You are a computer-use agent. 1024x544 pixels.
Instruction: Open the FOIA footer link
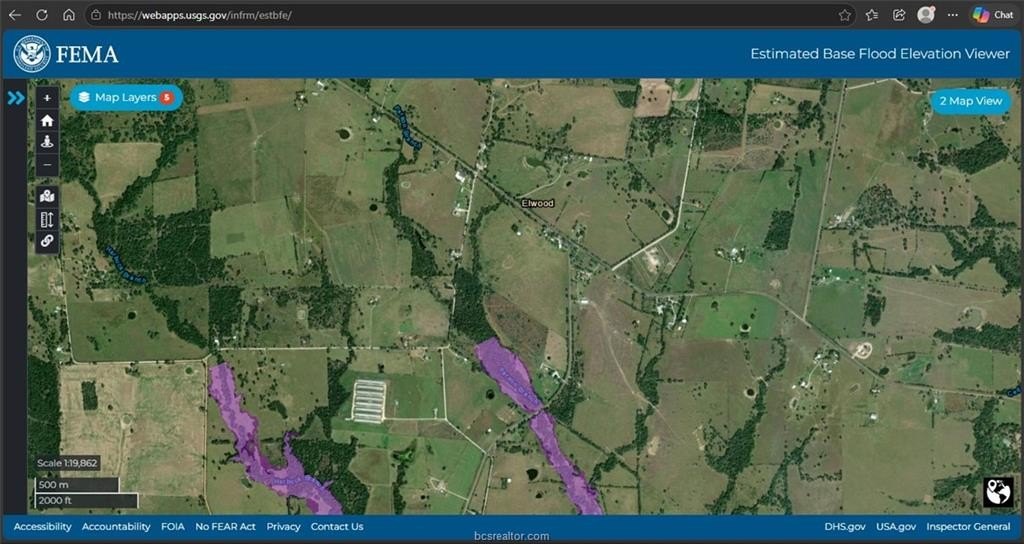(x=173, y=526)
